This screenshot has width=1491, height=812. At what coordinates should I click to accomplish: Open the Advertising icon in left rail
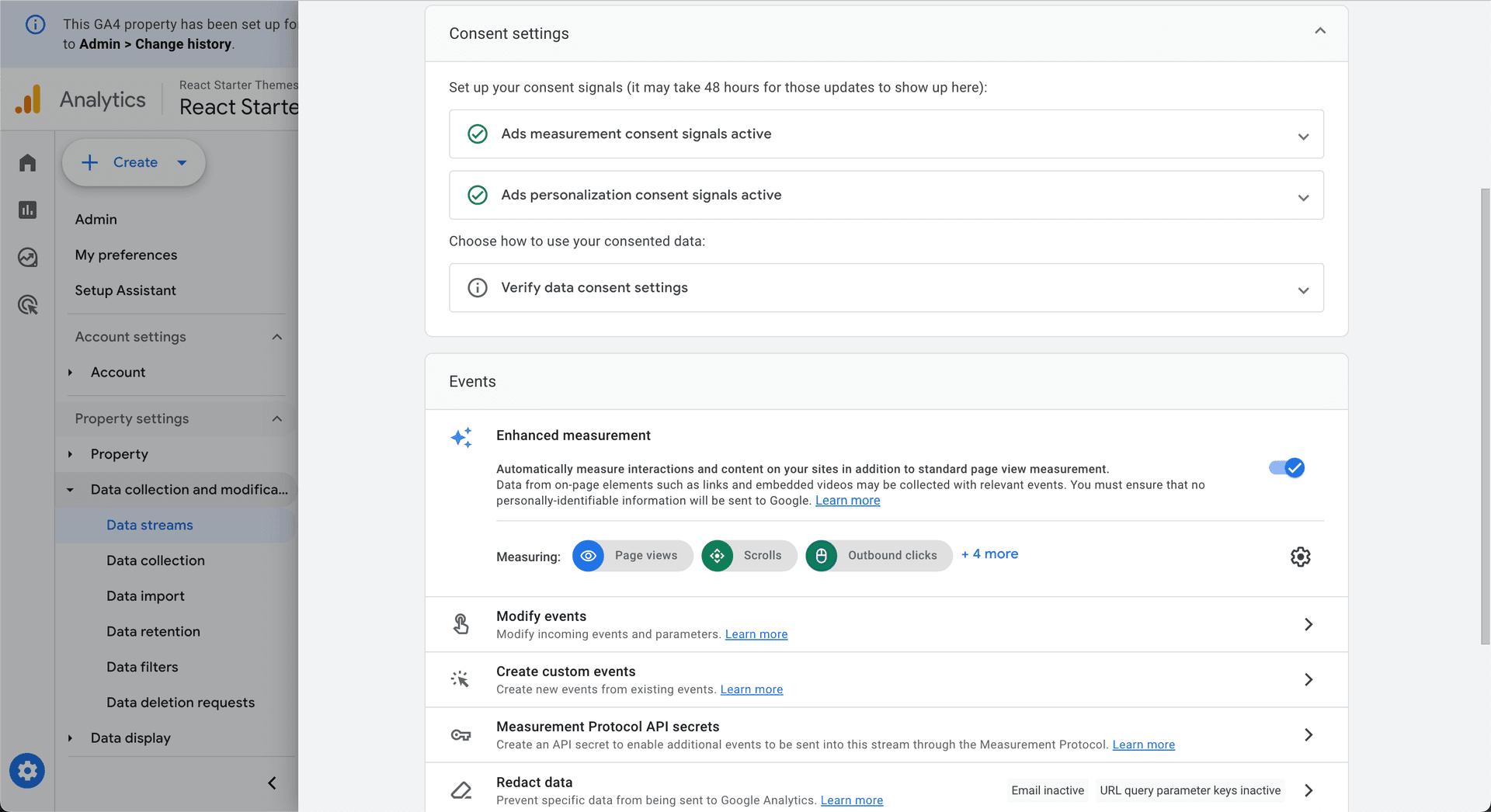pos(28,305)
